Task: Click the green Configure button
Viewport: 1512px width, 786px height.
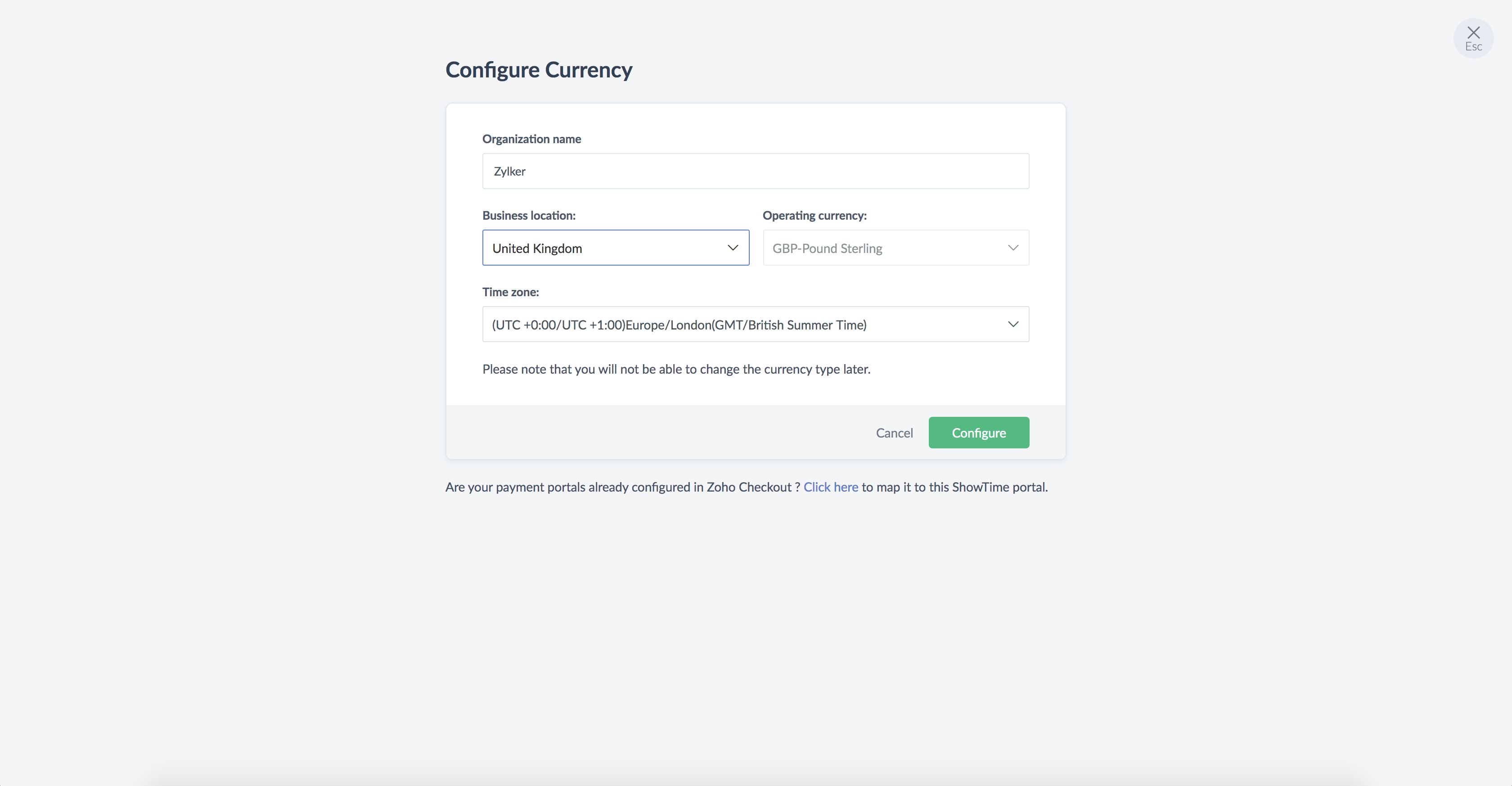Action: pyautogui.click(x=978, y=433)
